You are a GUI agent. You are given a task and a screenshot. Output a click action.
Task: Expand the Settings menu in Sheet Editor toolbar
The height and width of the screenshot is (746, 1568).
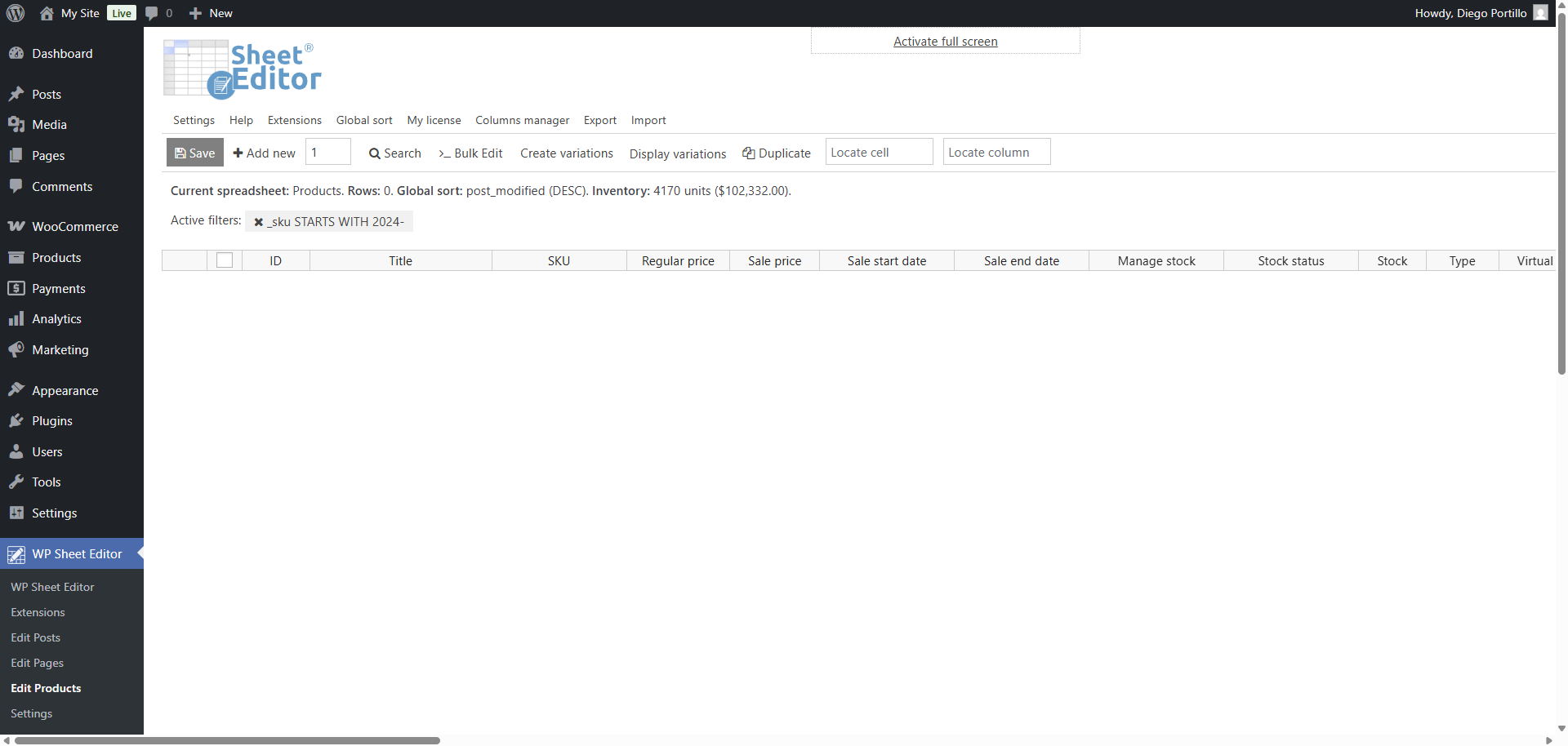(x=194, y=120)
